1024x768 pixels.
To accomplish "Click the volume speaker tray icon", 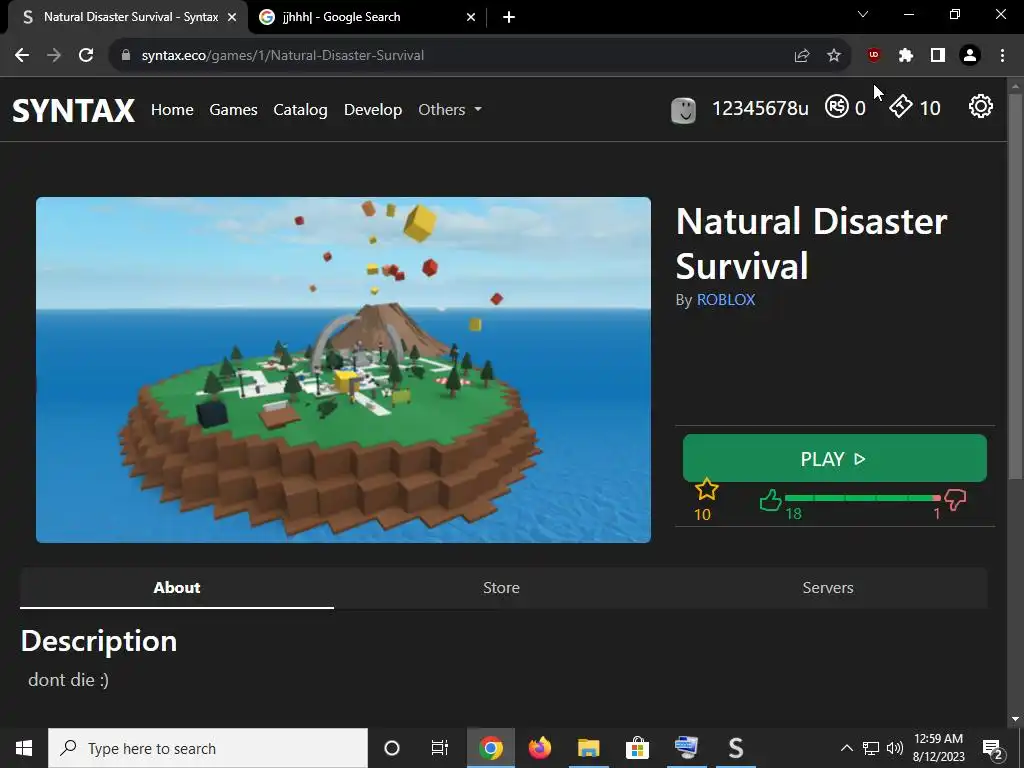I will (895, 748).
